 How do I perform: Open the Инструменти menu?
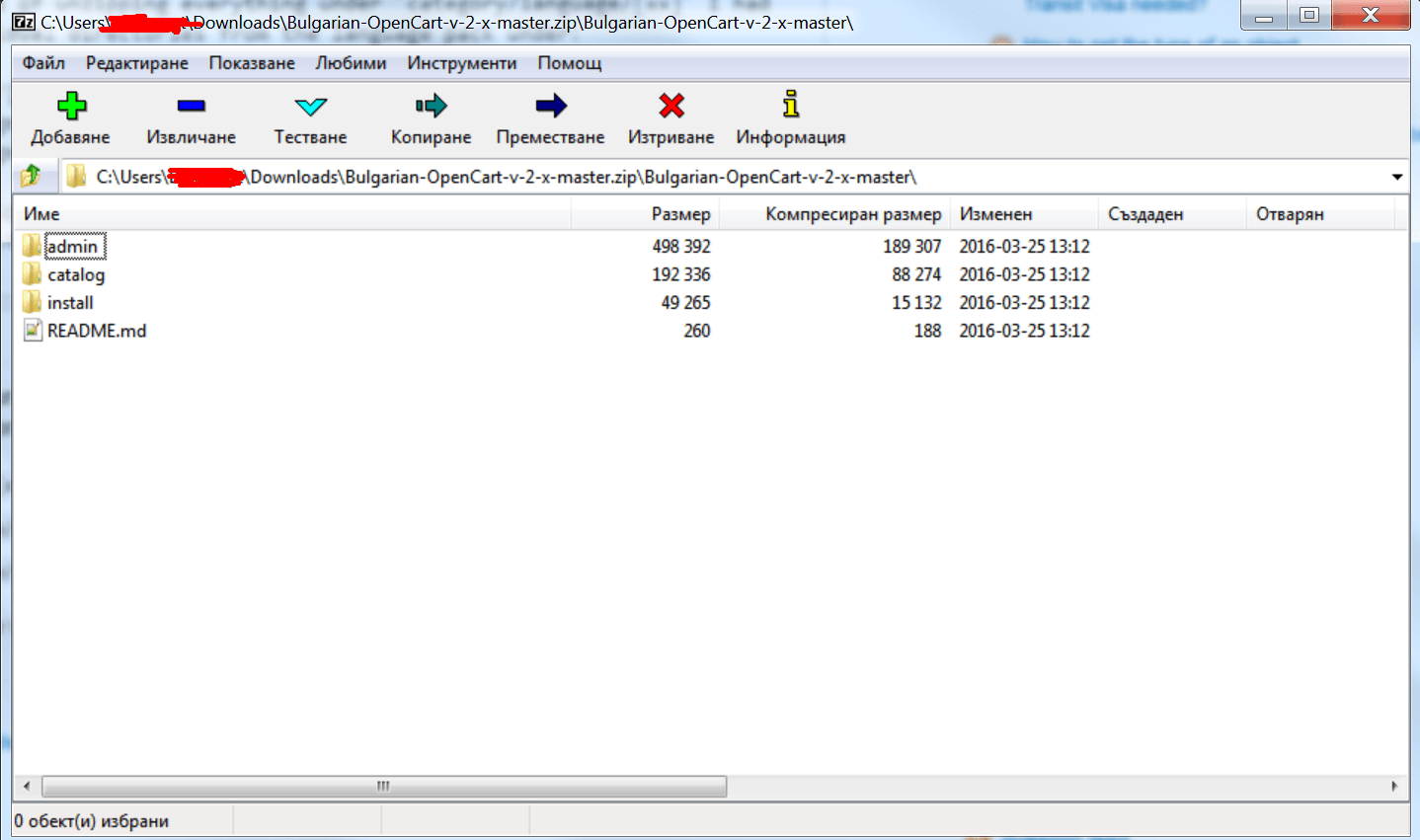click(x=461, y=63)
